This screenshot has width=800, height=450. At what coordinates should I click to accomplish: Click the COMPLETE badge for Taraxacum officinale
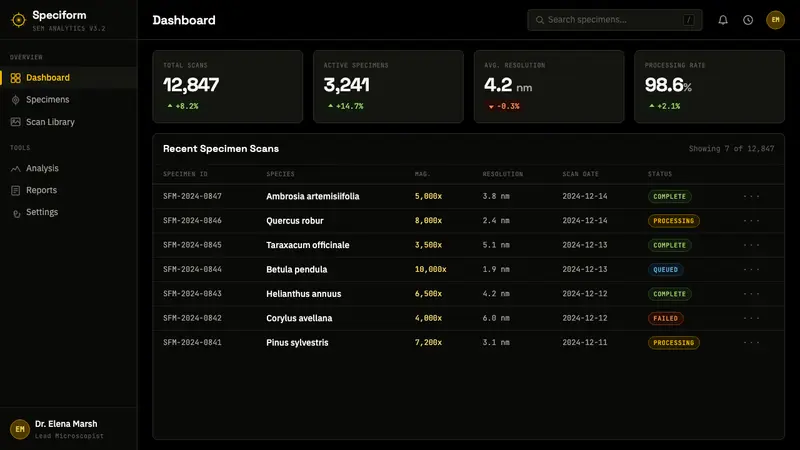click(x=669, y=245)
